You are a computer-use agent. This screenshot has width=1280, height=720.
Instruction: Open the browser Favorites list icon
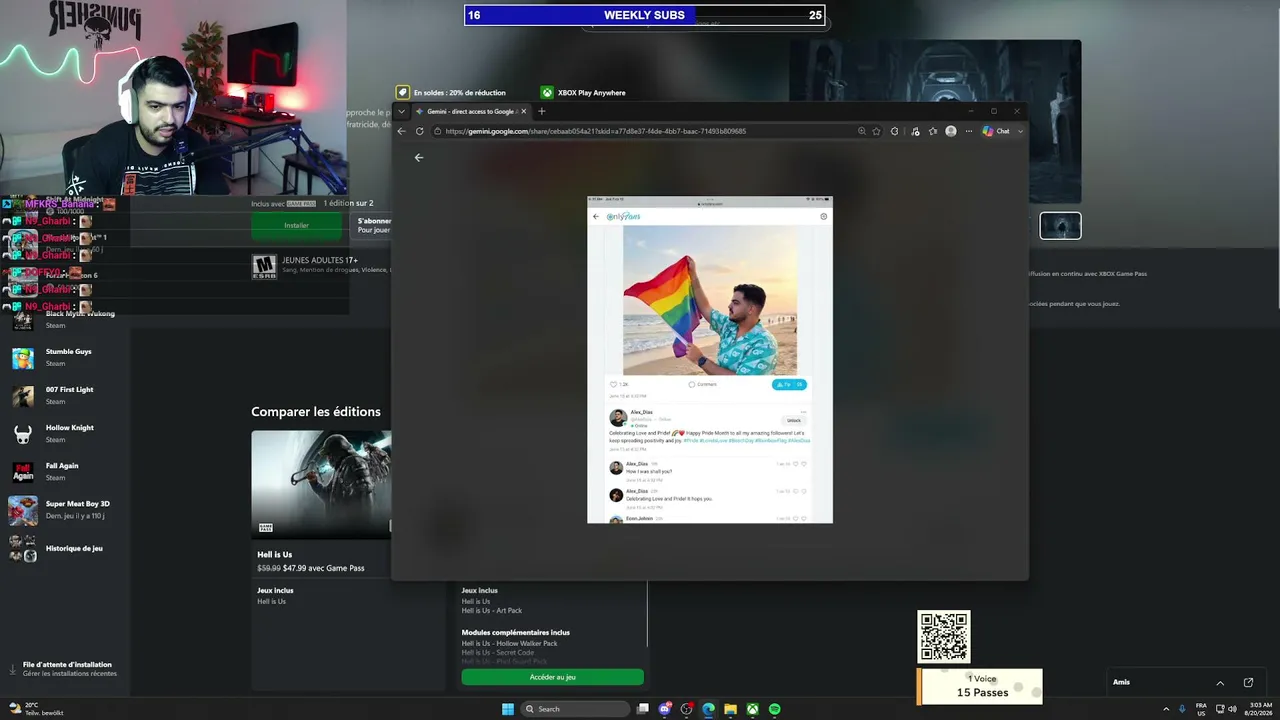pyautogui.click(x=933, y=131)
